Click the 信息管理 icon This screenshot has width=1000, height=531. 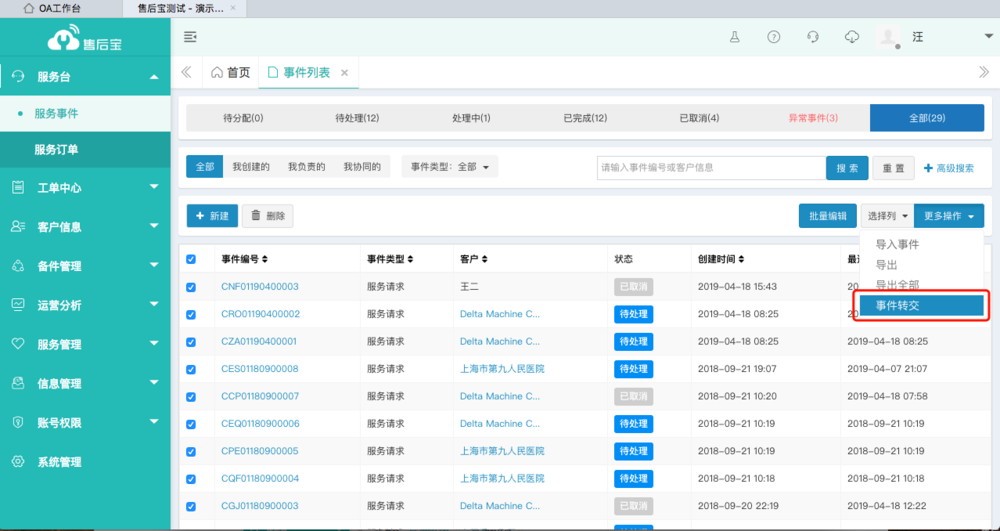[18, 383]
